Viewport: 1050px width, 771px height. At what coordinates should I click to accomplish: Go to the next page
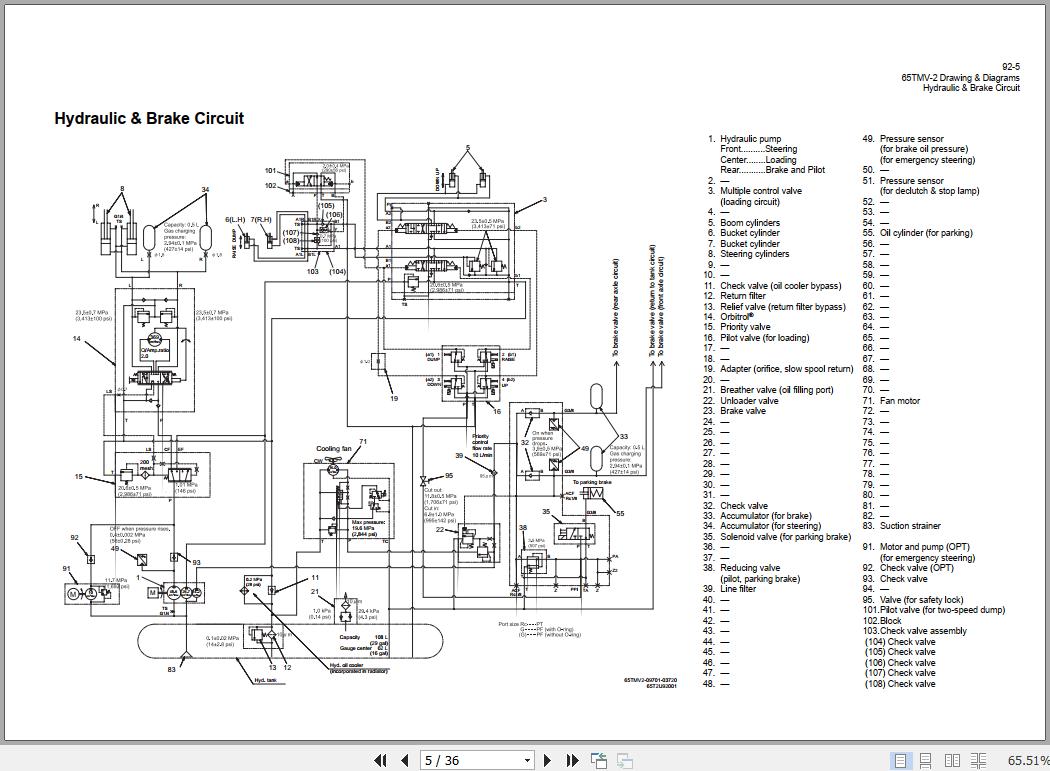tap(547, 760)
